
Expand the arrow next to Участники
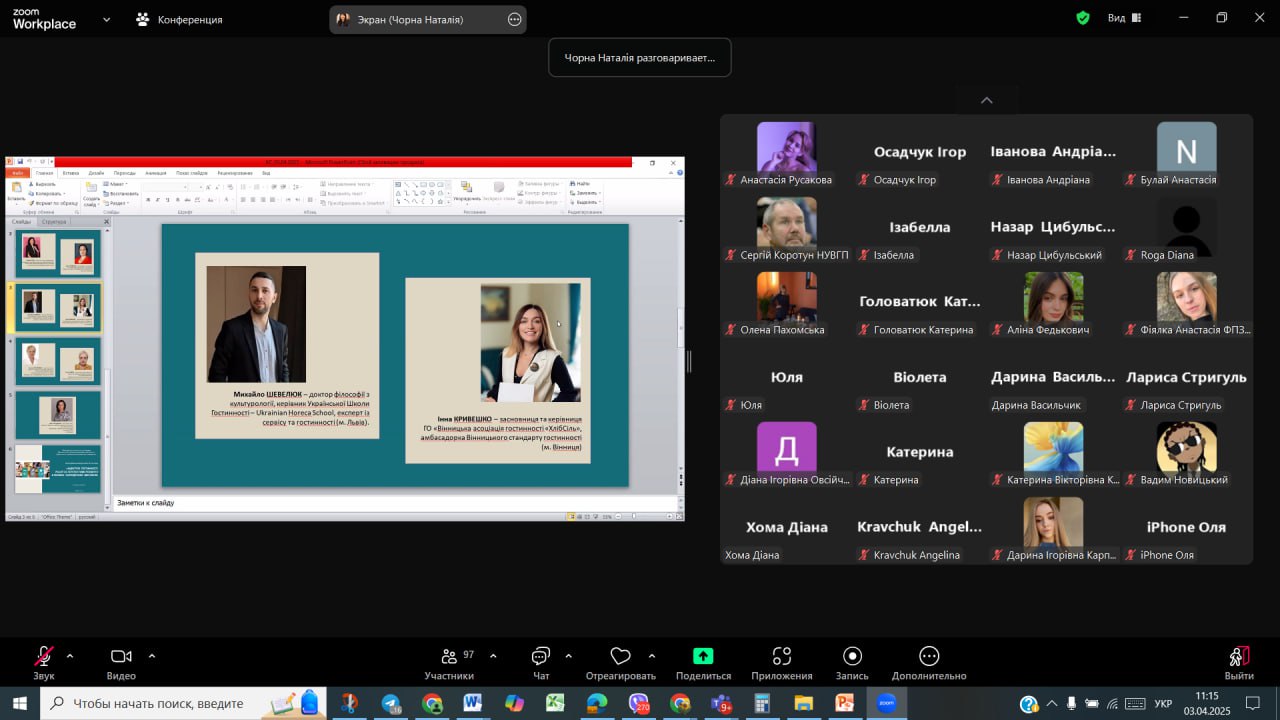point(493,656)
